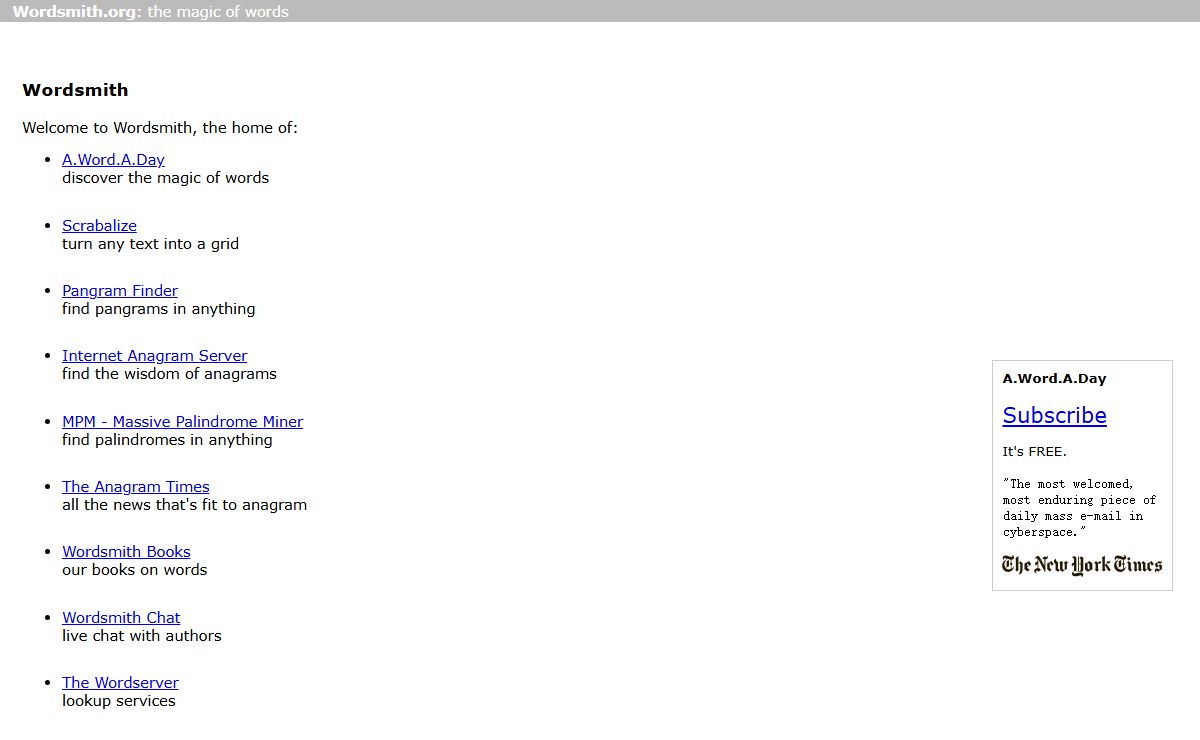The height and width of the screenshot is (740, 1200).
Task: Click the 'most welcomed, most enduring' quote
Action: (x=1079, y=508)
